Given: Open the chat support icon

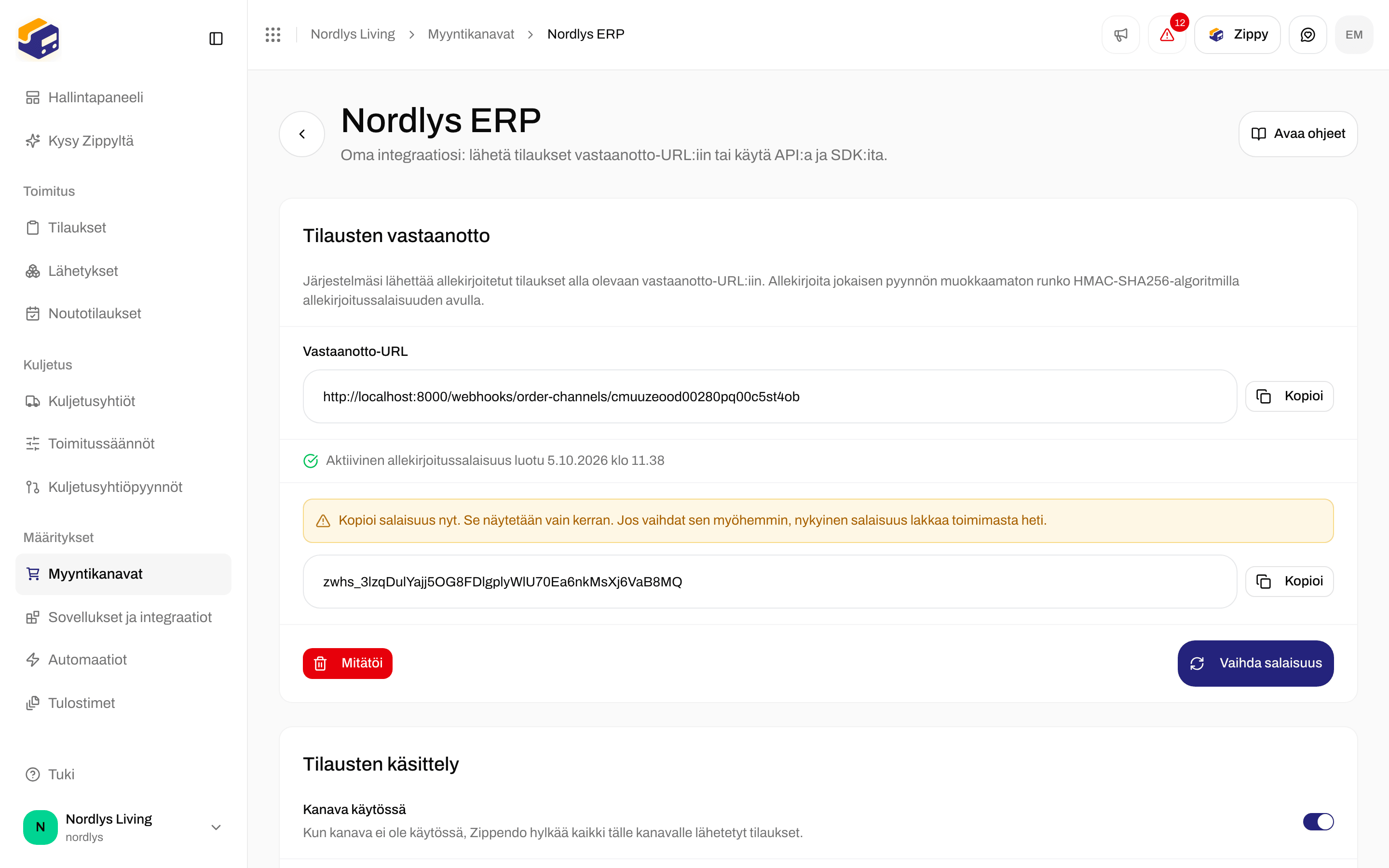Looking at the screenshot, I should [1307, 34].
